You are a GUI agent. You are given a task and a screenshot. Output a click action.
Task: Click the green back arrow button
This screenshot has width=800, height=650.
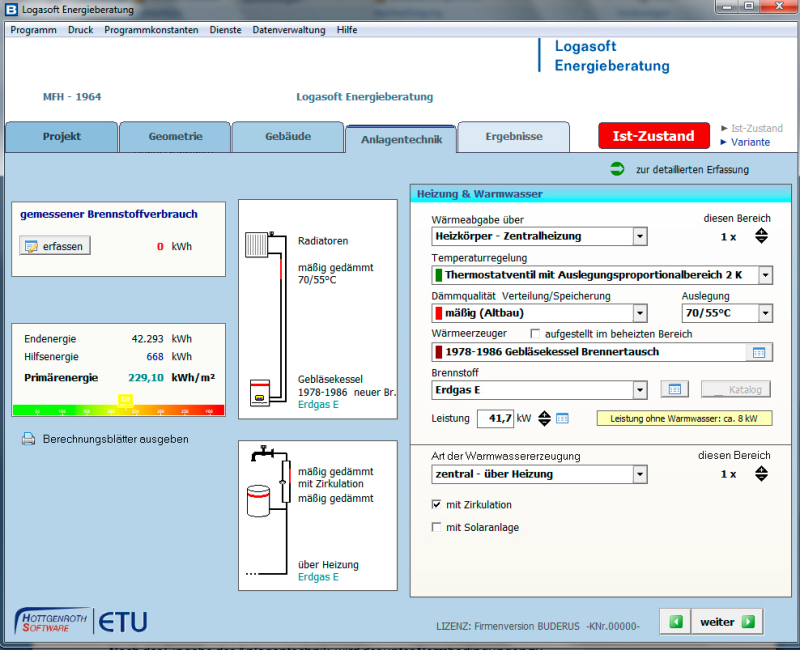tap(676, 621)
